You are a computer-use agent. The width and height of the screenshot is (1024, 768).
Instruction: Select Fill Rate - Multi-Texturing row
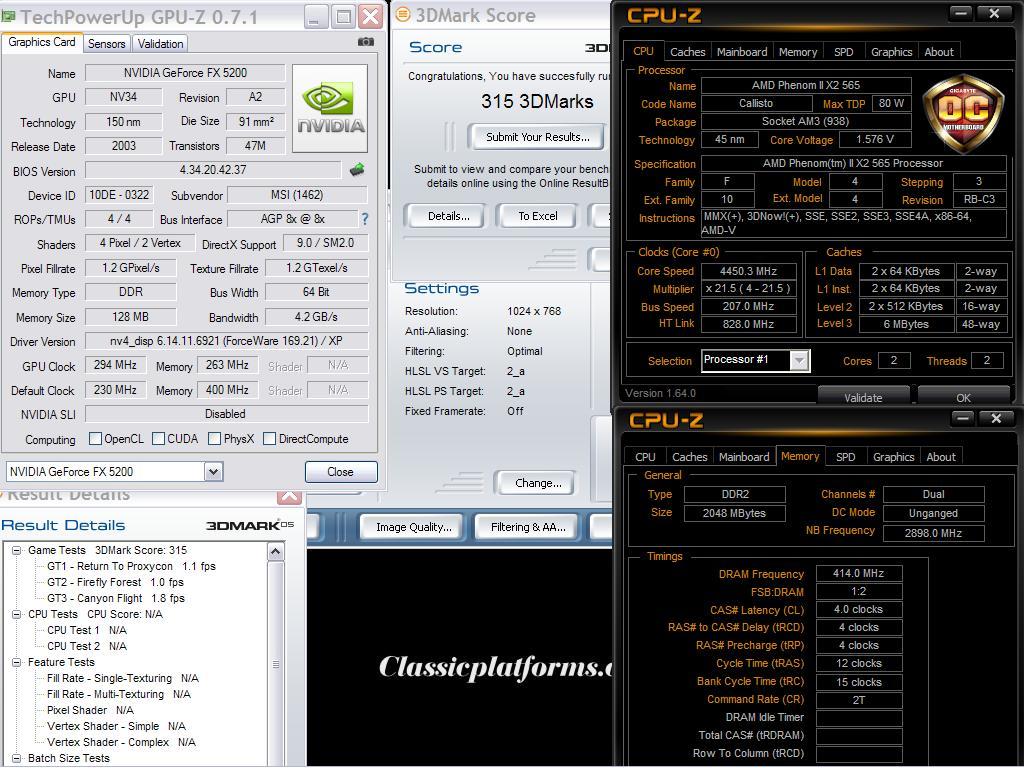119,694
